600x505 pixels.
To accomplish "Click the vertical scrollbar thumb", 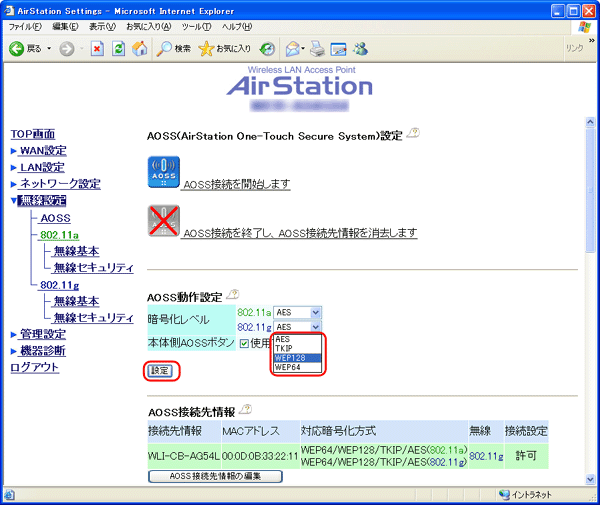I will pyautogui.click(x=590, y=190).
